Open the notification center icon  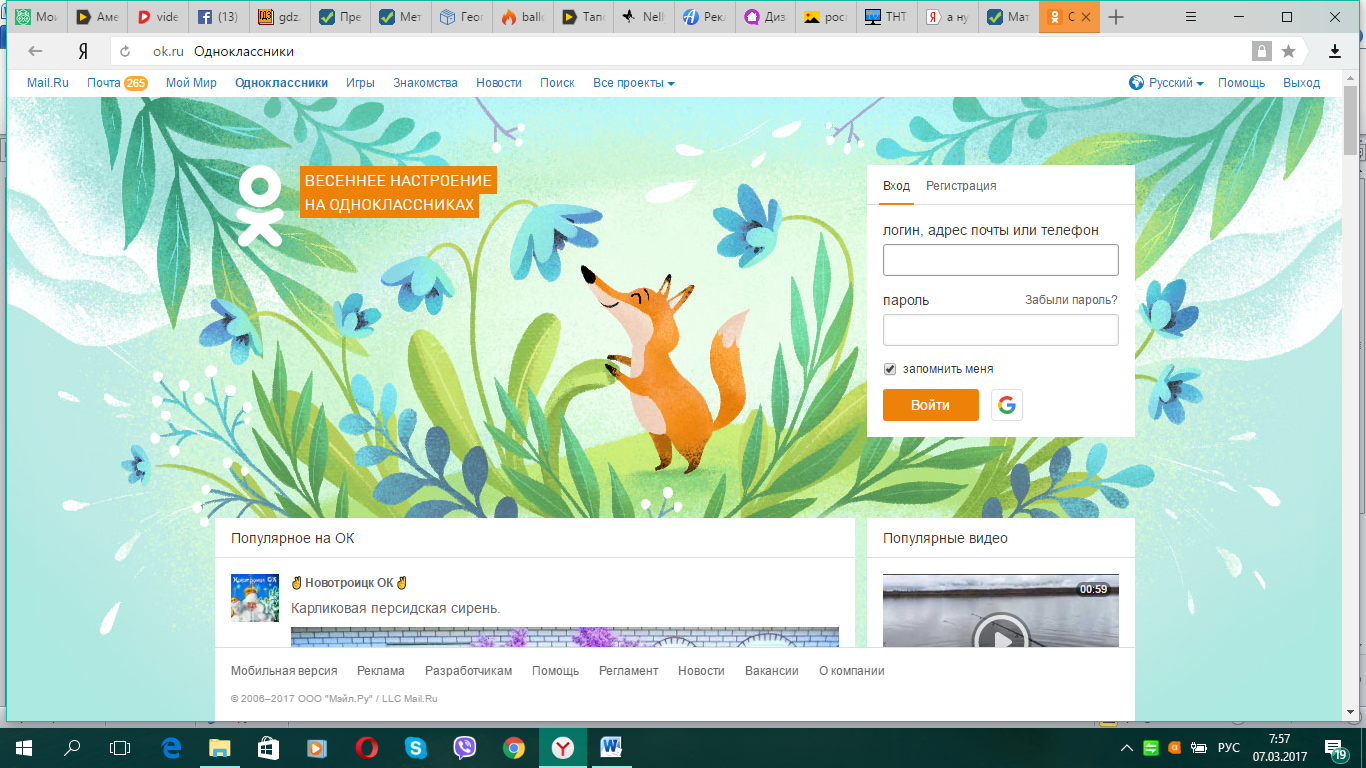tap(1337, 748)
